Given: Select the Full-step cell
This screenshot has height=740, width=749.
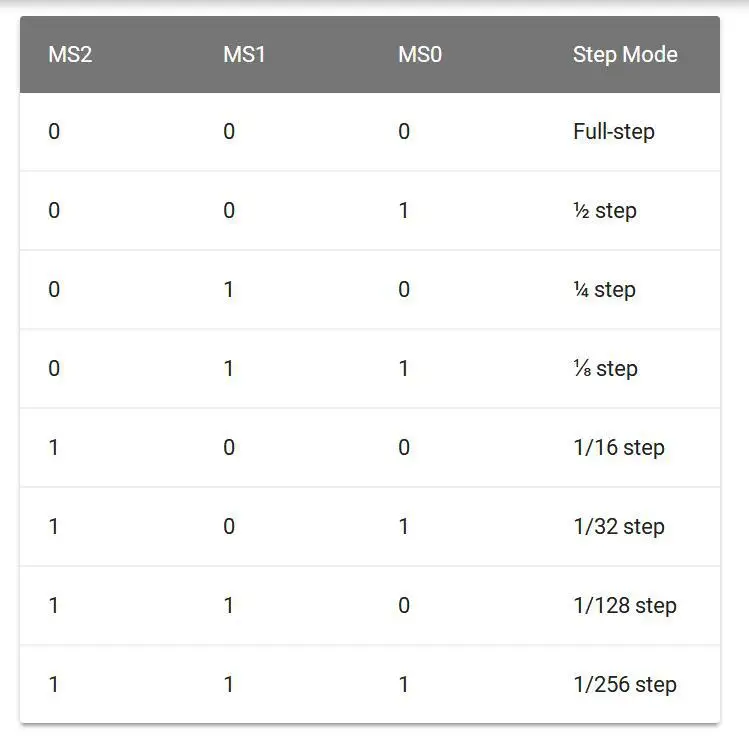Looking at the screenshot, I should pos(613,131).
